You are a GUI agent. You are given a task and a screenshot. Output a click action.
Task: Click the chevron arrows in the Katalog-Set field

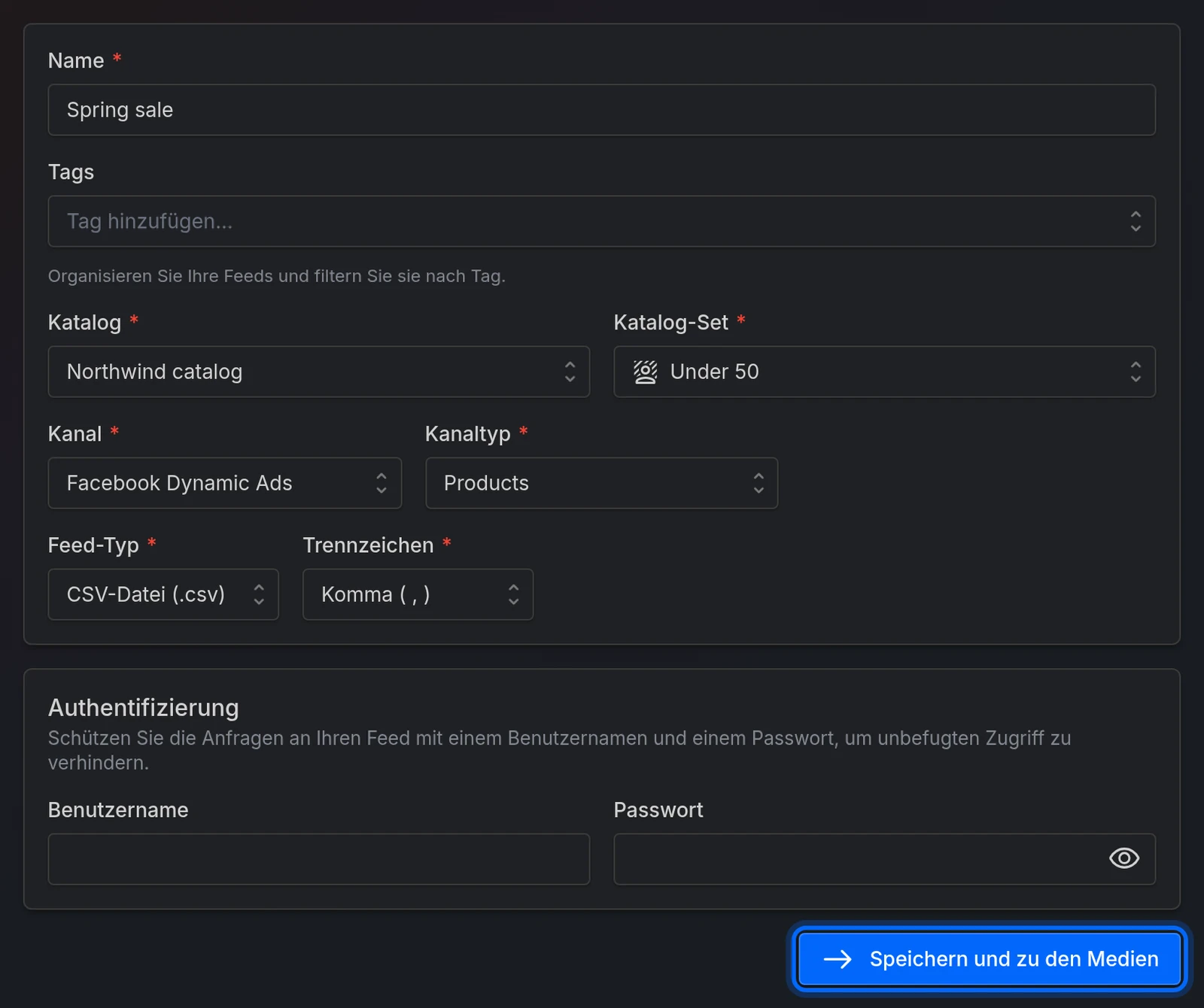click(x=1136, y=372)
